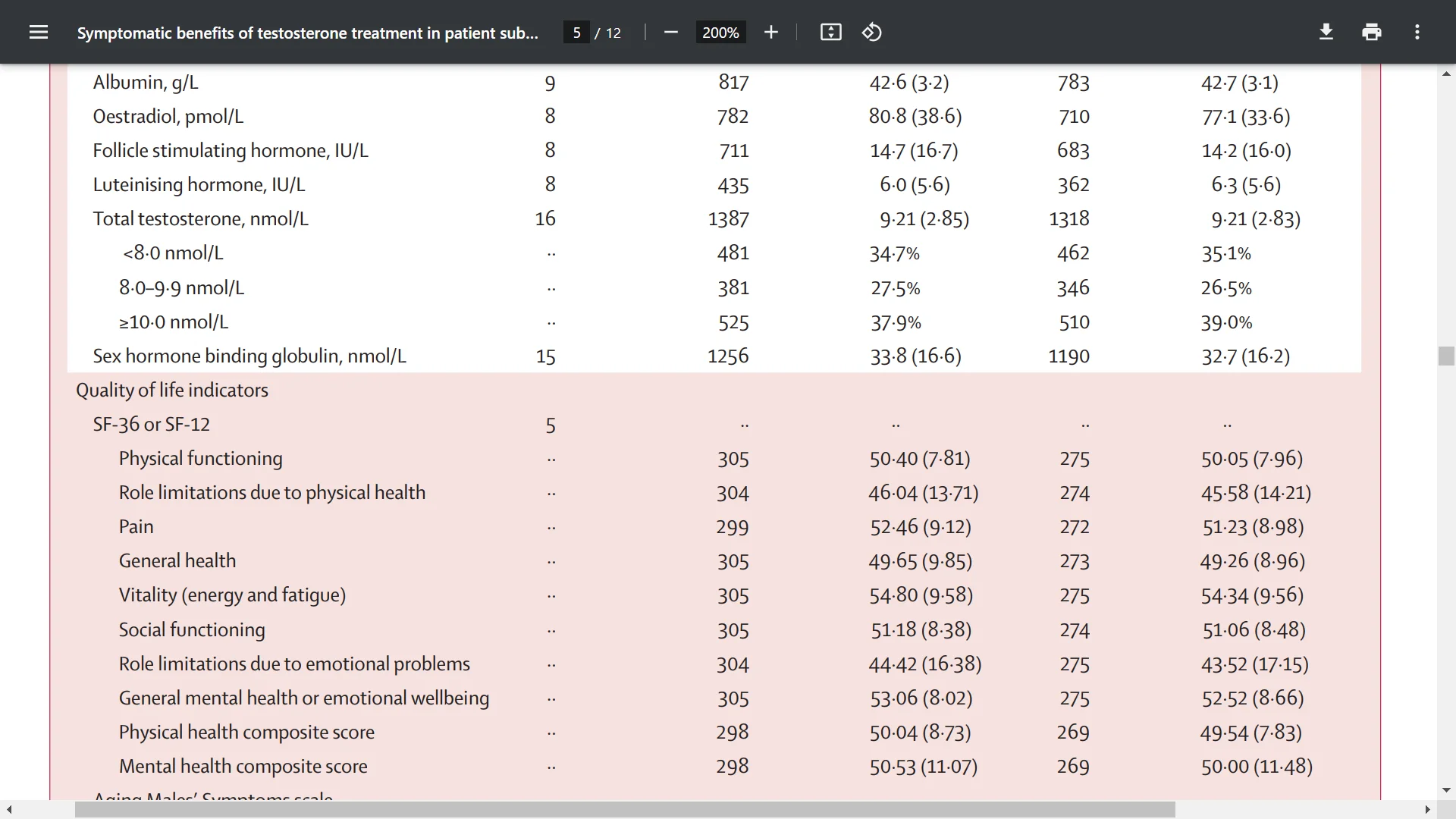Select the 'Albumin, g/L' row label
Image resolution: width=1456 pixels, height=819 pixels.
tap(146, 83)
